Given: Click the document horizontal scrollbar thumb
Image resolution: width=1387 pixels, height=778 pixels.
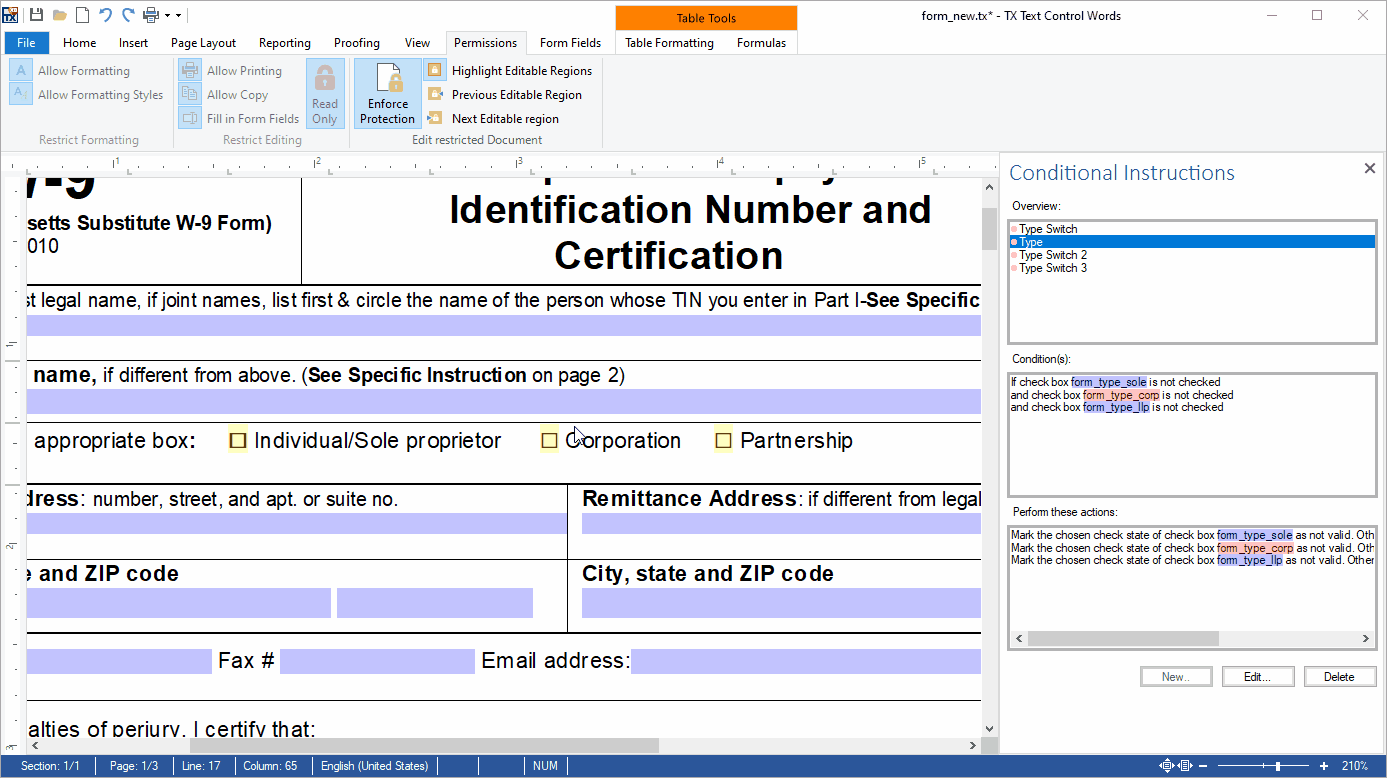Looking at the screenshot, I should 424,746.
